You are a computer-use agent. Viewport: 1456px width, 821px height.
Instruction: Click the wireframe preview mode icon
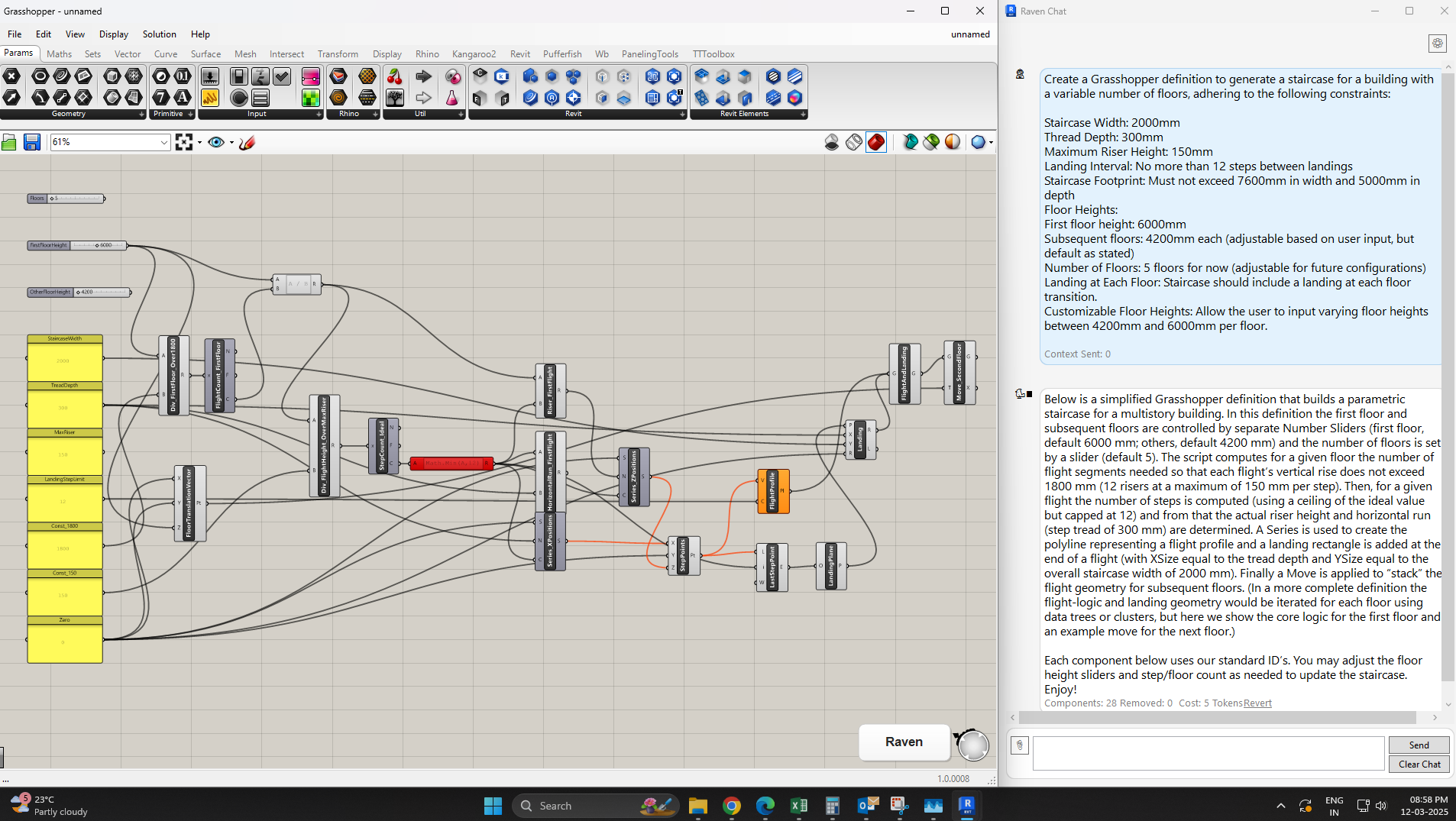click(854, 142)
